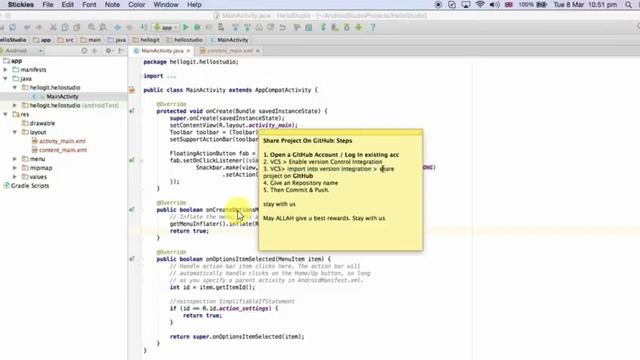Click sticky note title 'Share Project On GitHub: Steps'

pos(307,140)
